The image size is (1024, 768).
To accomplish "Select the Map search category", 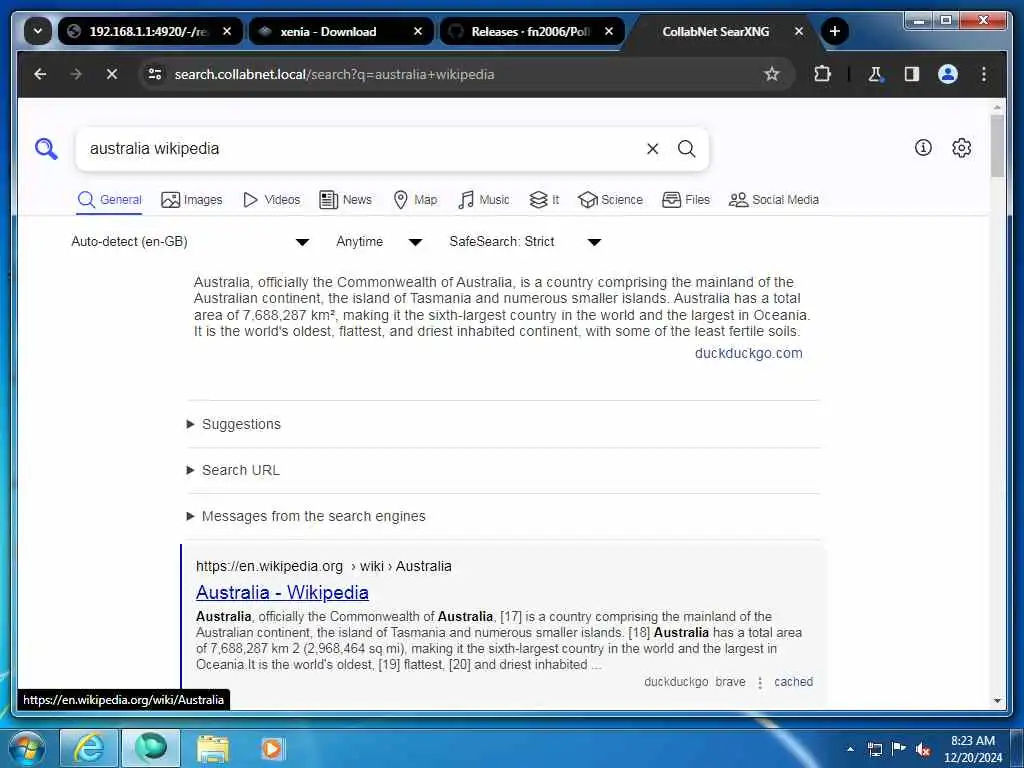I will 415,200.
